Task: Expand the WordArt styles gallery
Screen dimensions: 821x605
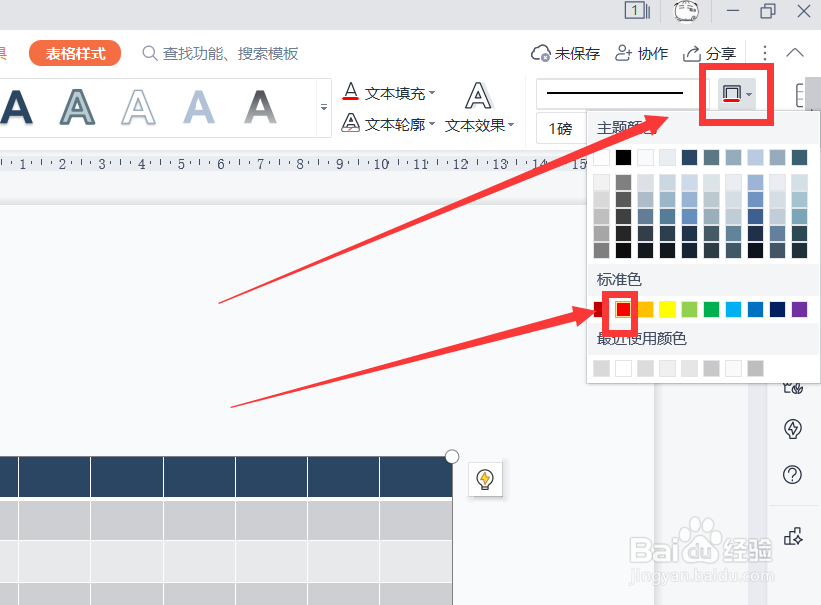Action: tap(324, 107)
